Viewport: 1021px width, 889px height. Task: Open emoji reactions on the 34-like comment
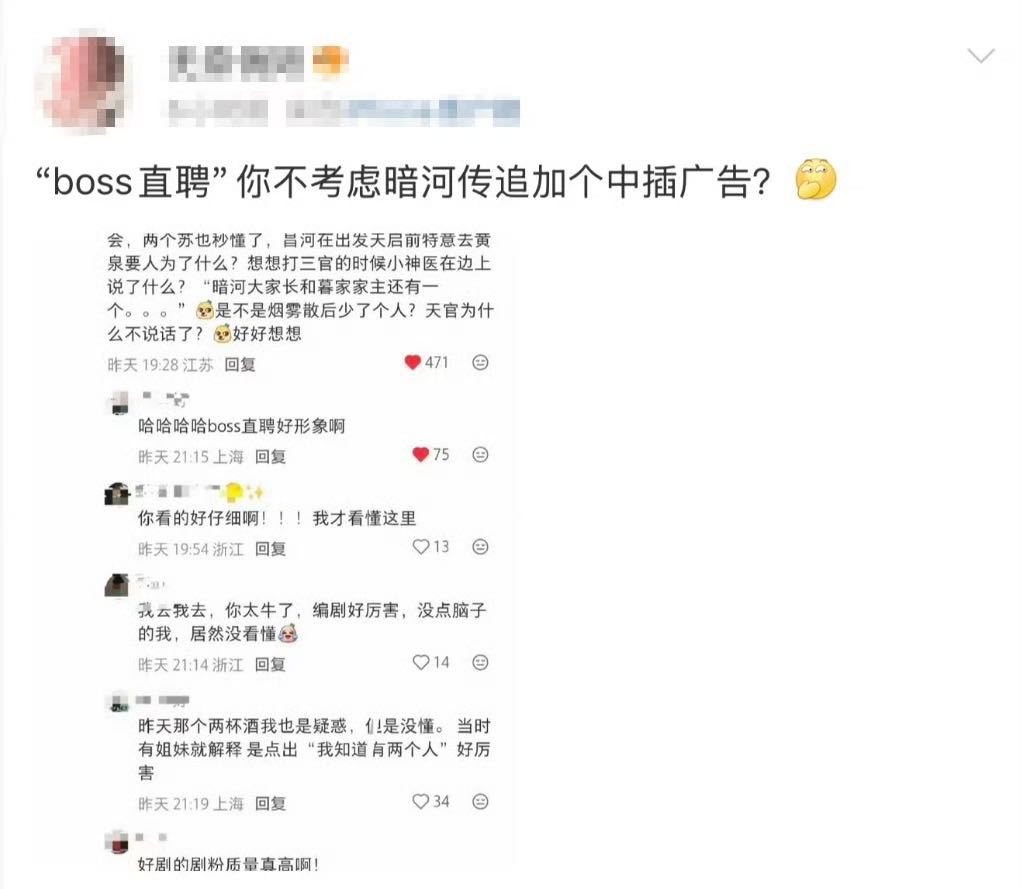click(480, 802)
